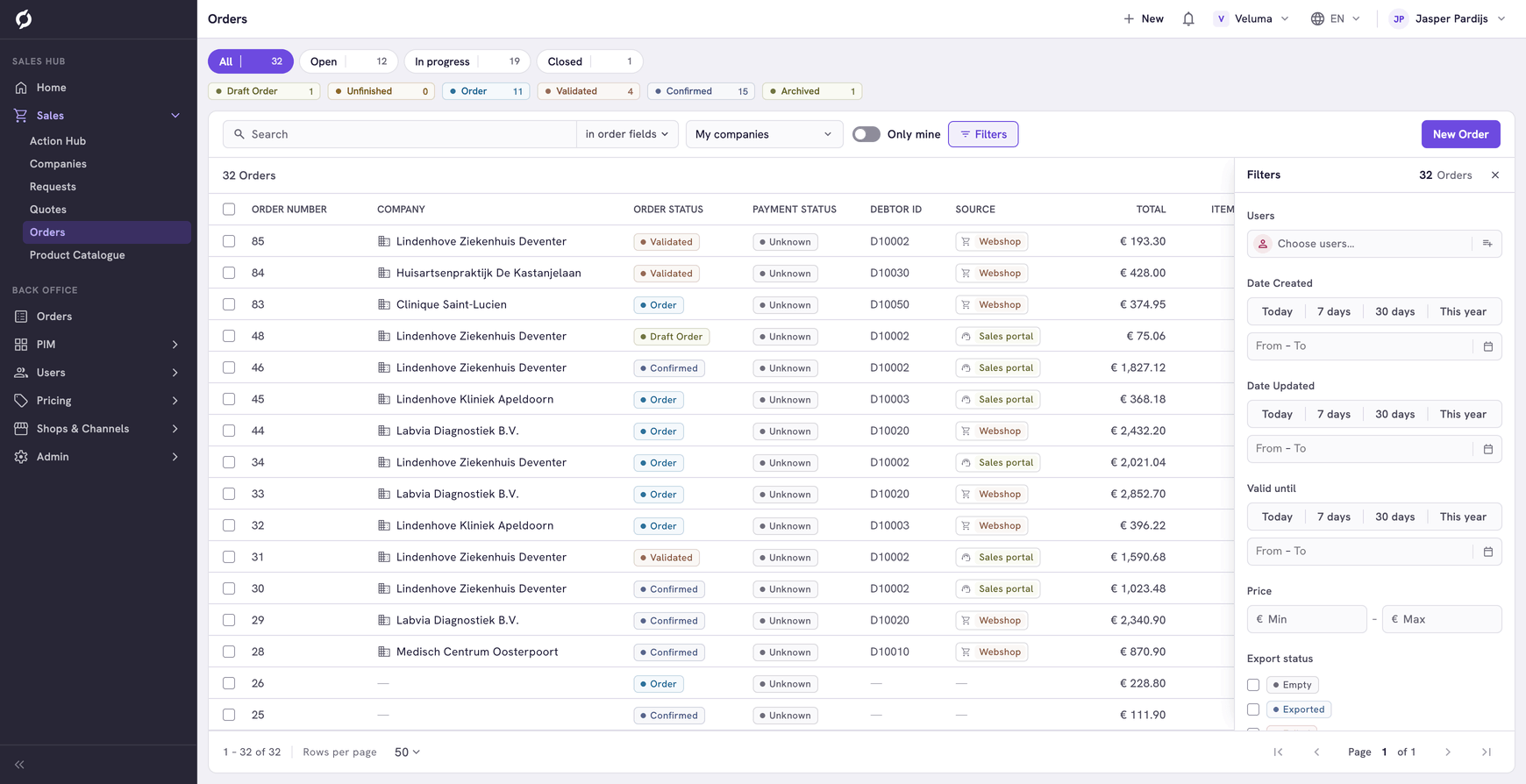Switch to the Open orders tab
The height and width of the screenshot is (784, 1526).
[348, 61]
